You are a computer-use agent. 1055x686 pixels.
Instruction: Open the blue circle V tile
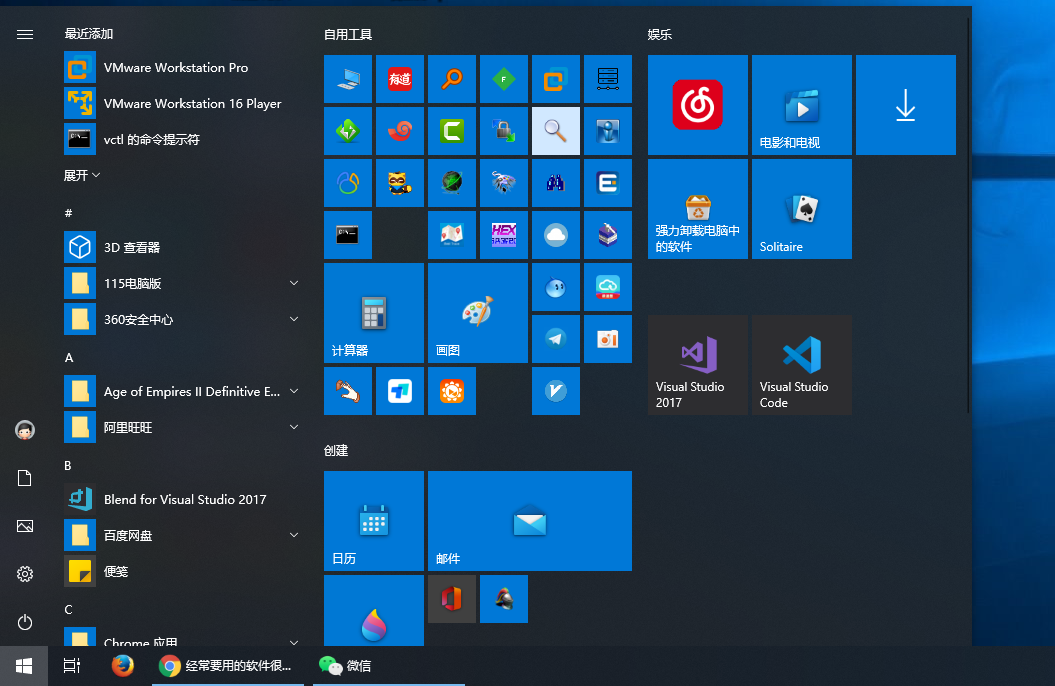point(555,391)
